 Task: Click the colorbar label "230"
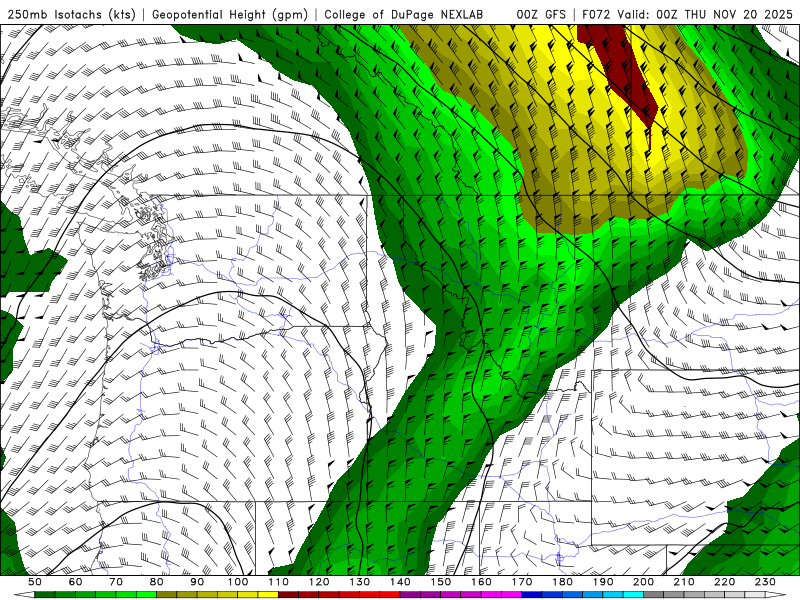(x=766, y=582)
